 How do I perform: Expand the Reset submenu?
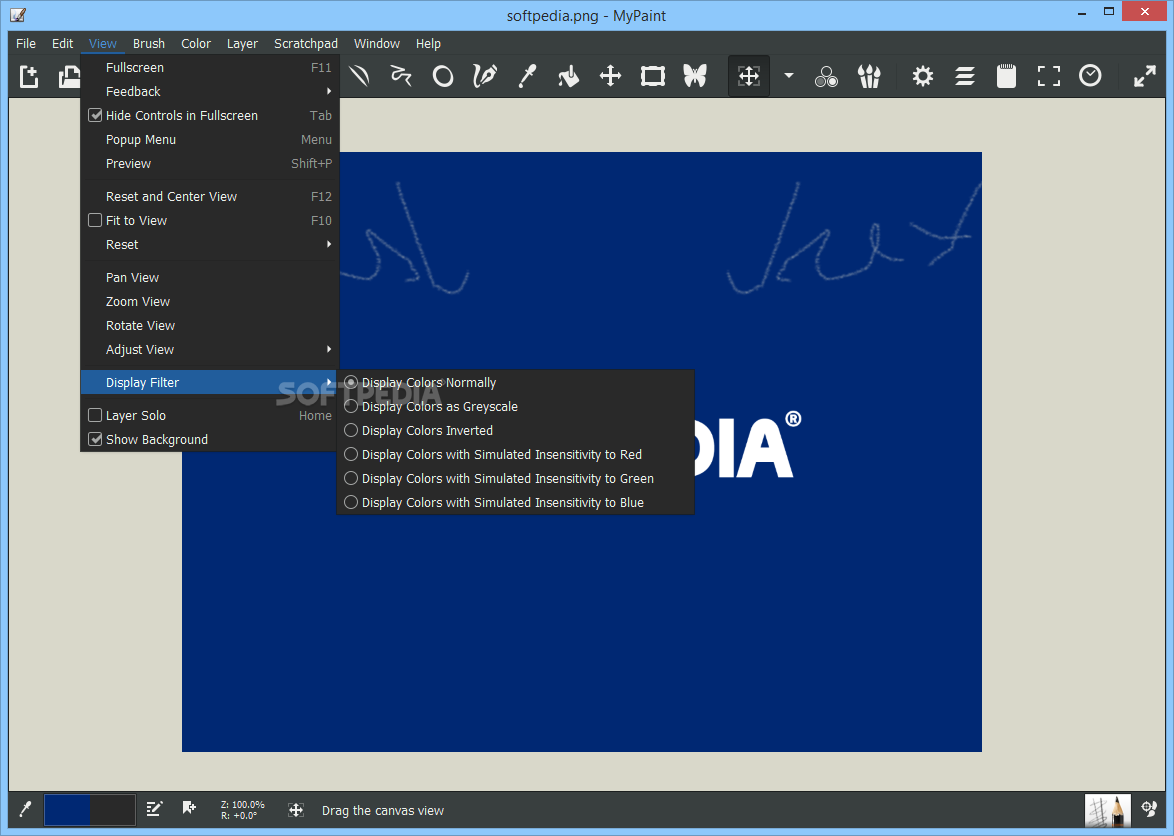[x=210, y=245]
